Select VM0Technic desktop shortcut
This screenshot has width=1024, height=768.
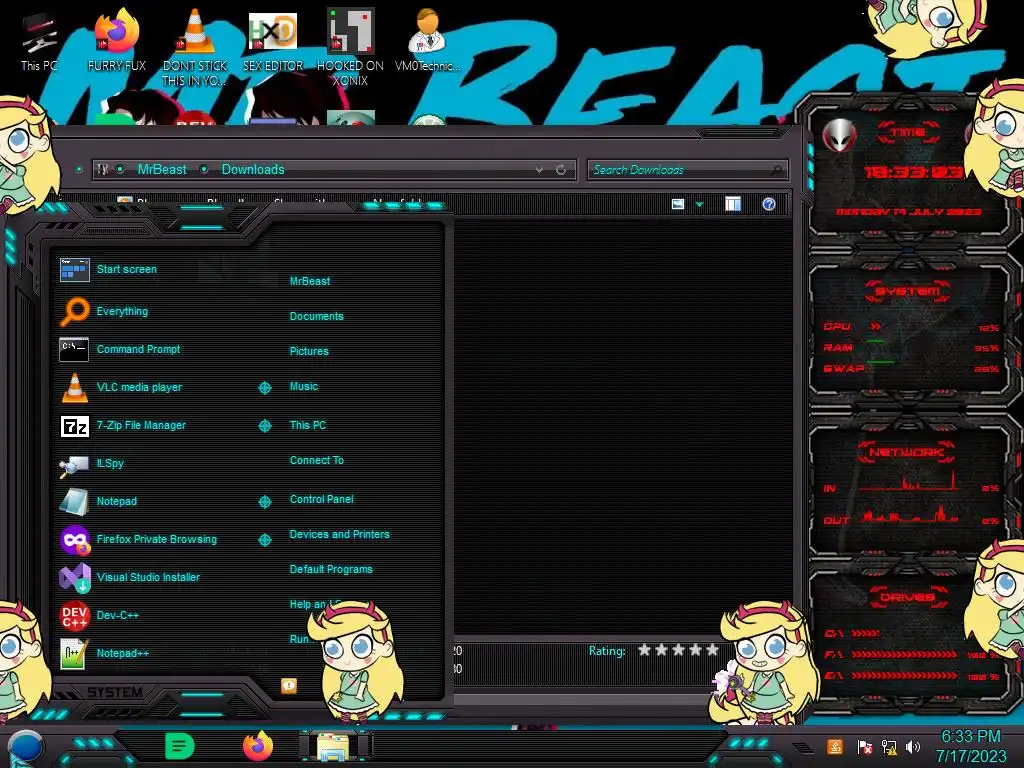tap(427, 40)
